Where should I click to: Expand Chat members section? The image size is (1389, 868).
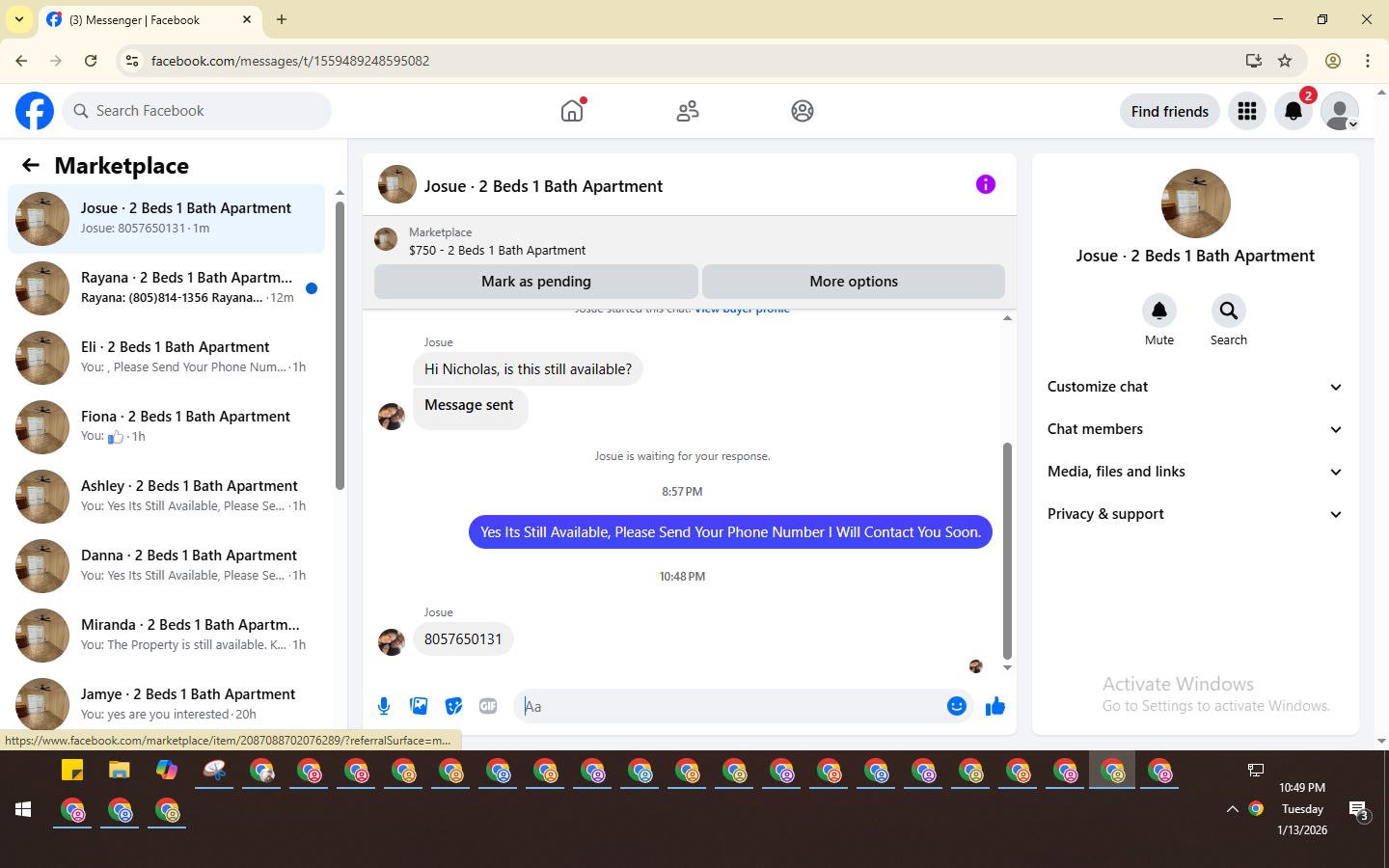pyautogui.click(x=1195, y=429)
